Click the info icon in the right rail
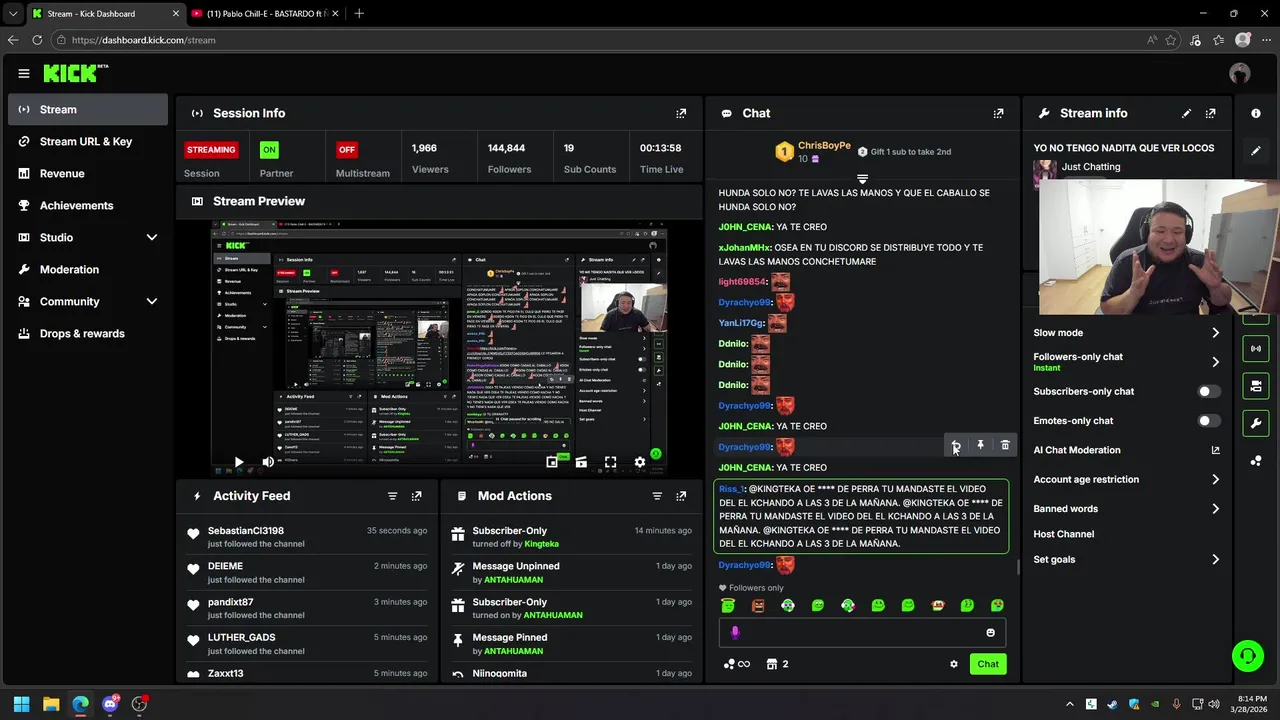Screen dimensions: 1280x720 pyautogui.click(x=1256, y=114)
